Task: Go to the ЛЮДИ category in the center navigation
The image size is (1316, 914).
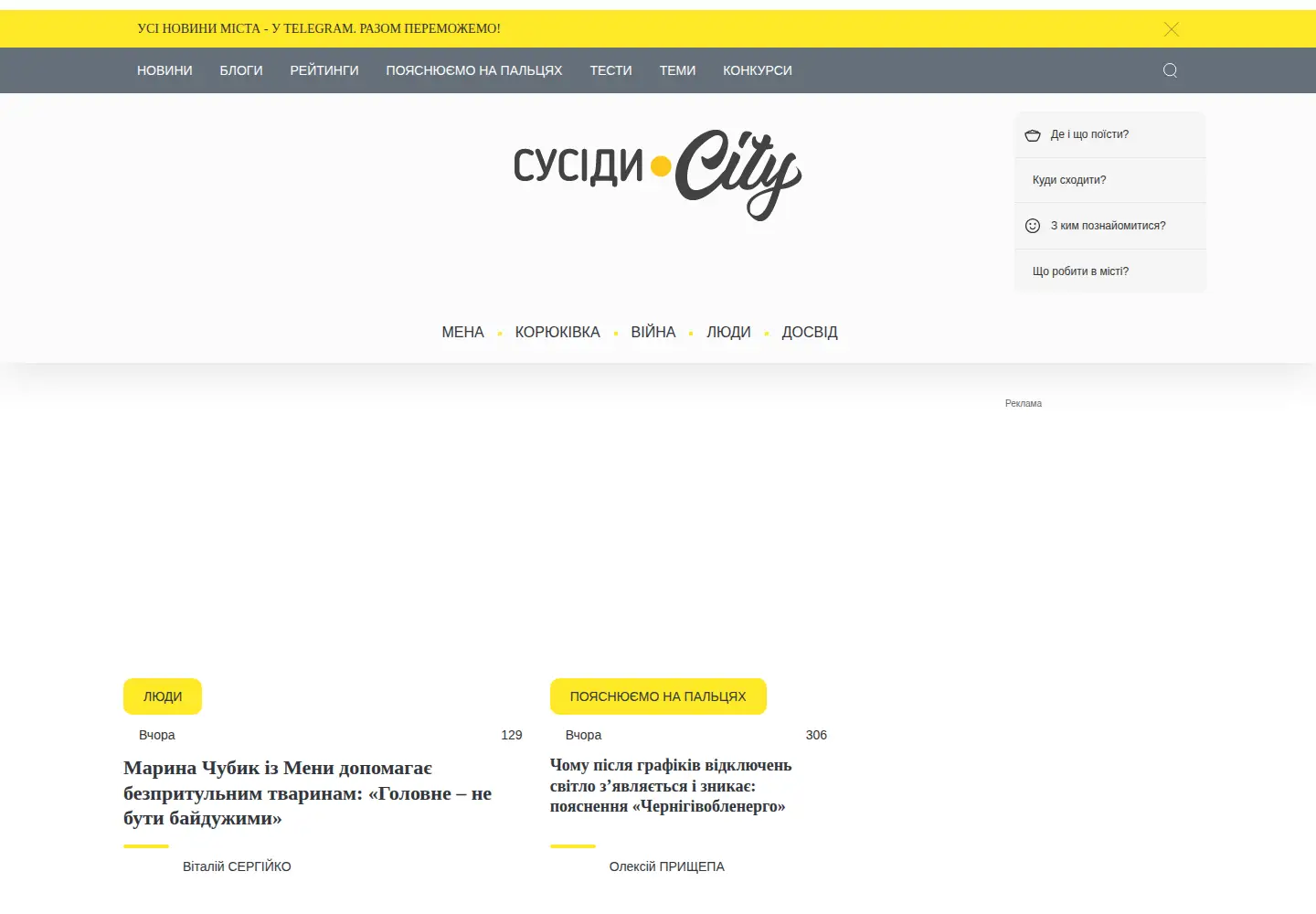Action: click(728, 333)
